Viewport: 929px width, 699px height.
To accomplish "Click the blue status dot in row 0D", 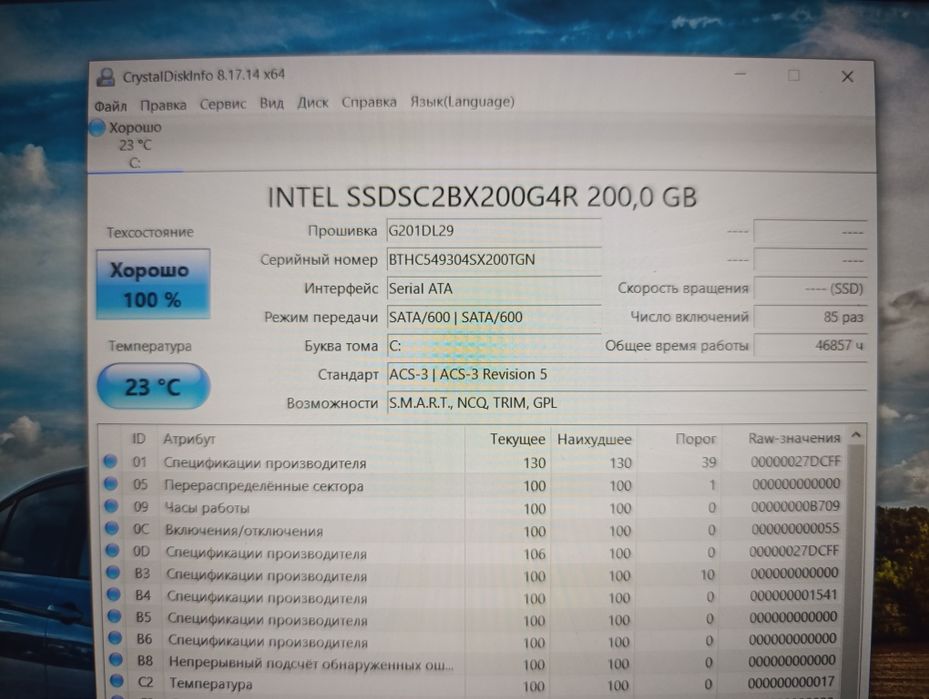I will point(112,550).
